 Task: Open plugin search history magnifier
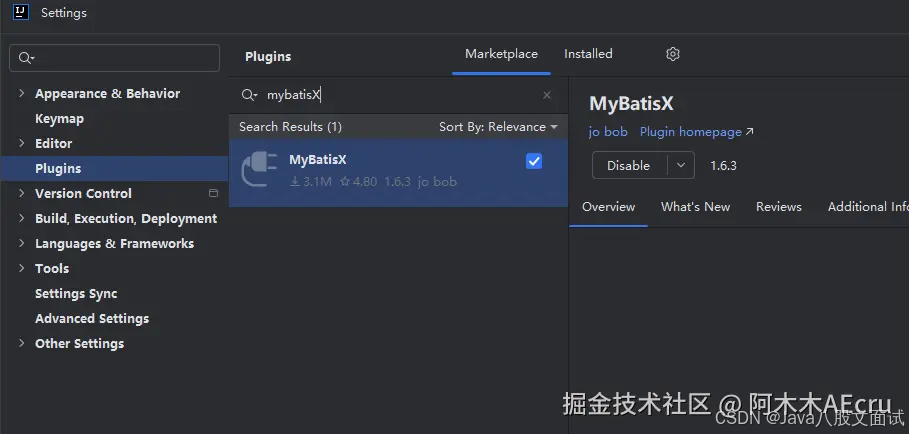(249, 95)
